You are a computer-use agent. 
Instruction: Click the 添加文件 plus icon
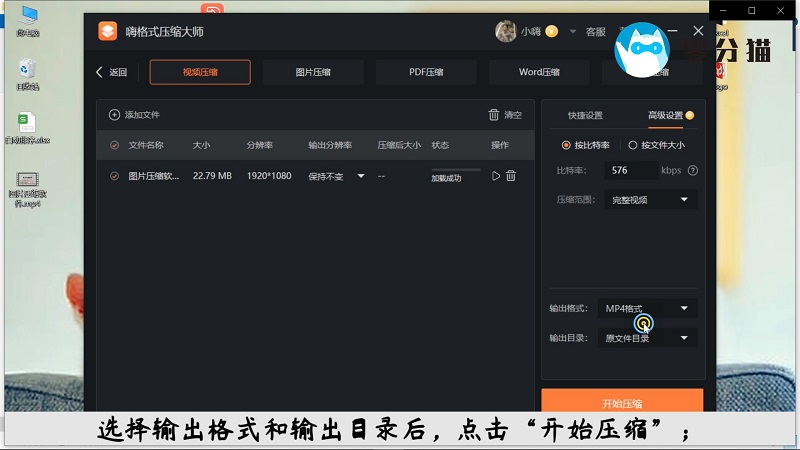pyautogui.click(x=114, y=115)
